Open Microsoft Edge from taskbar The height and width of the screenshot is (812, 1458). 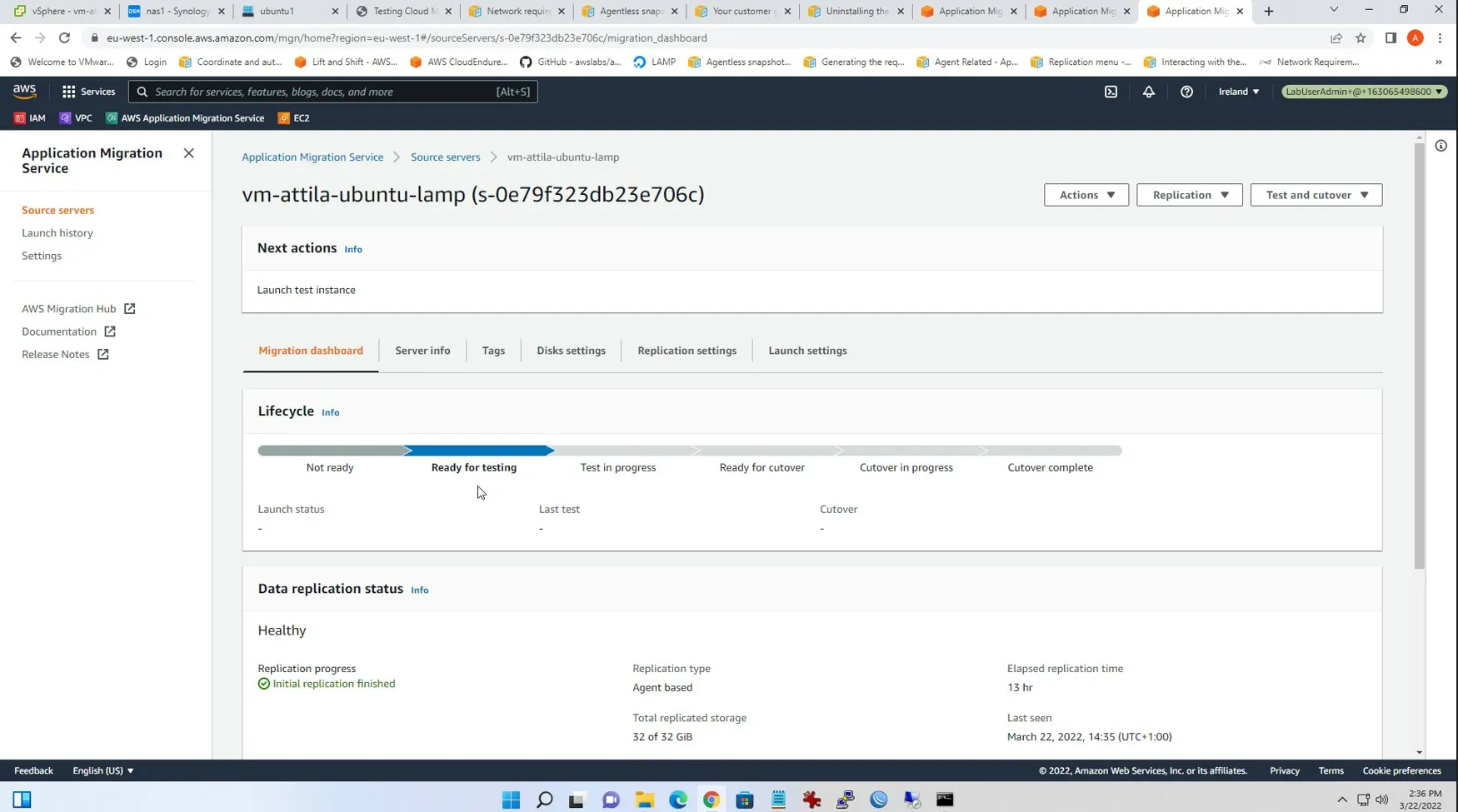click(677, 800)
